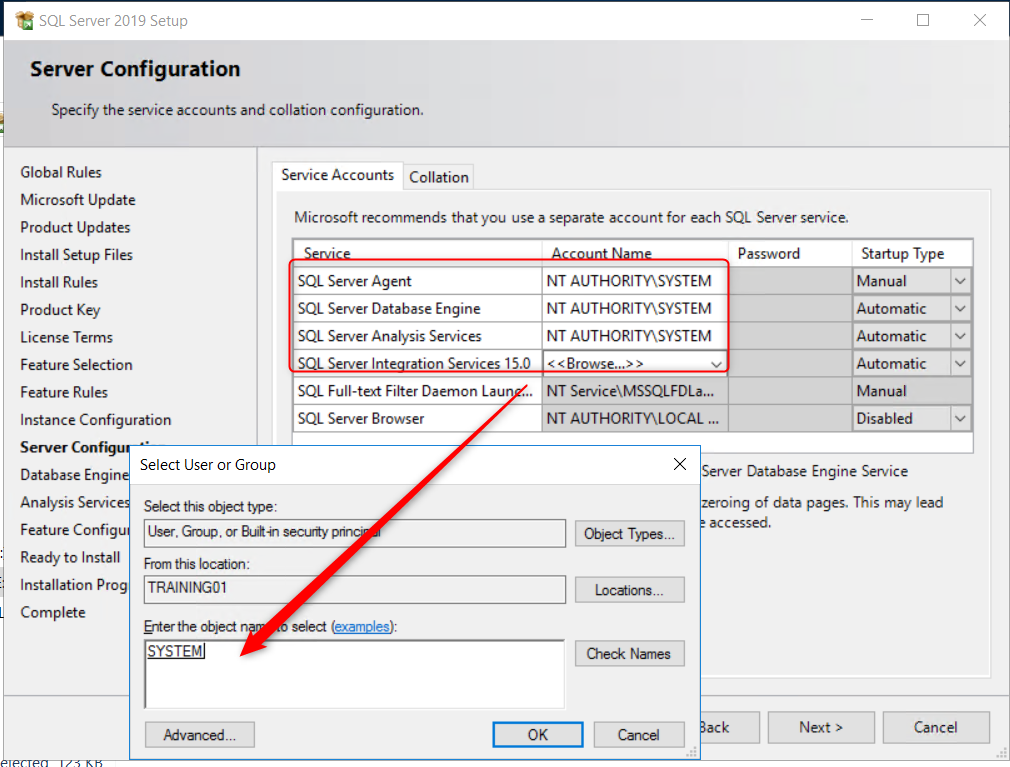Screen dimensions: 1010x767
Task: Cancel the SQL Server setup wizard
Action: [x=936, y=728]
